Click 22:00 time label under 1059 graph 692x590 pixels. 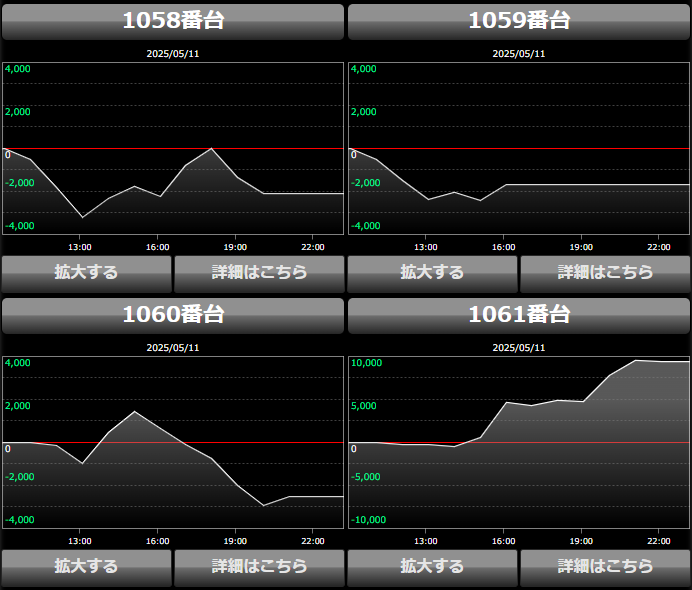click(x=659, y=247)
